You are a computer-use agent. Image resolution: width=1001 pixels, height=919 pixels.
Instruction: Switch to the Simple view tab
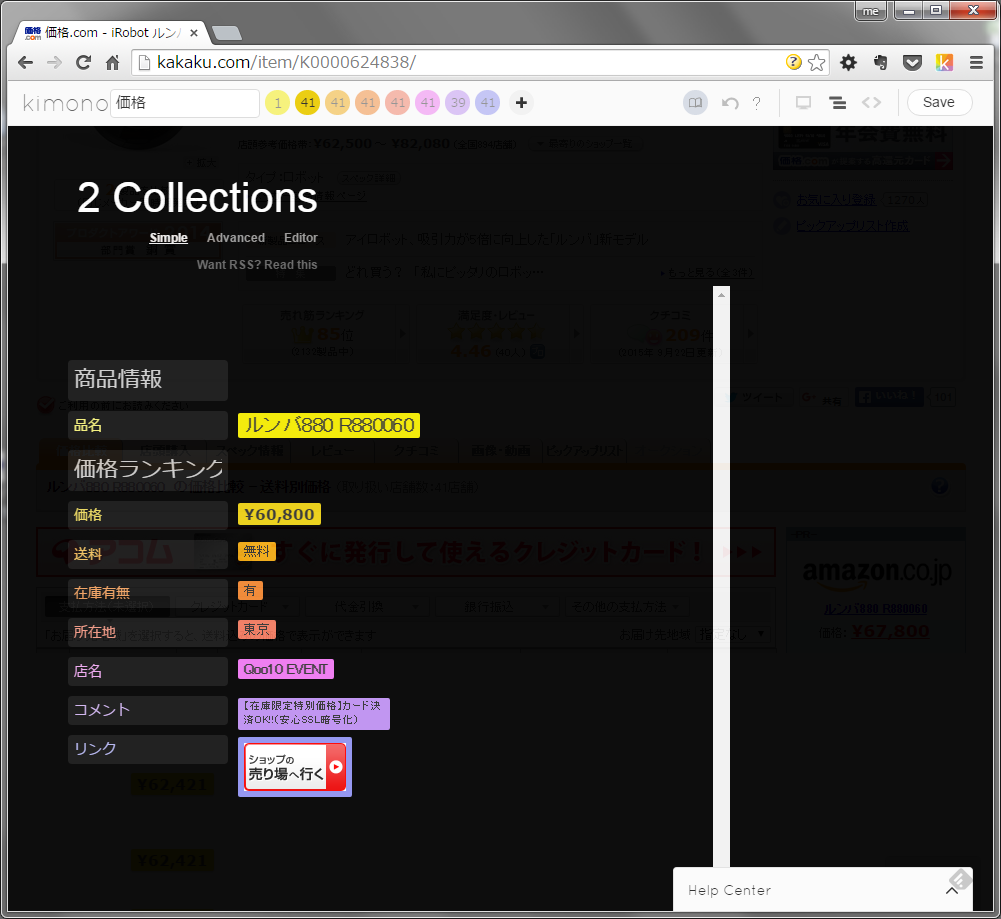[x=169, y=237]
